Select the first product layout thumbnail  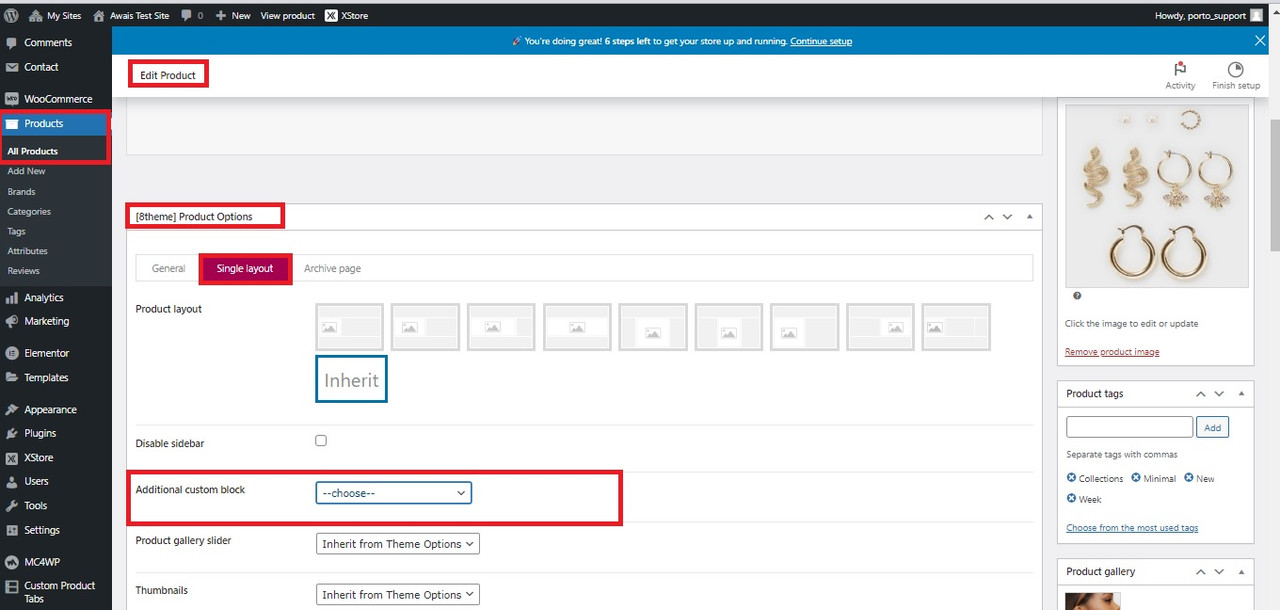click(350, 327)
